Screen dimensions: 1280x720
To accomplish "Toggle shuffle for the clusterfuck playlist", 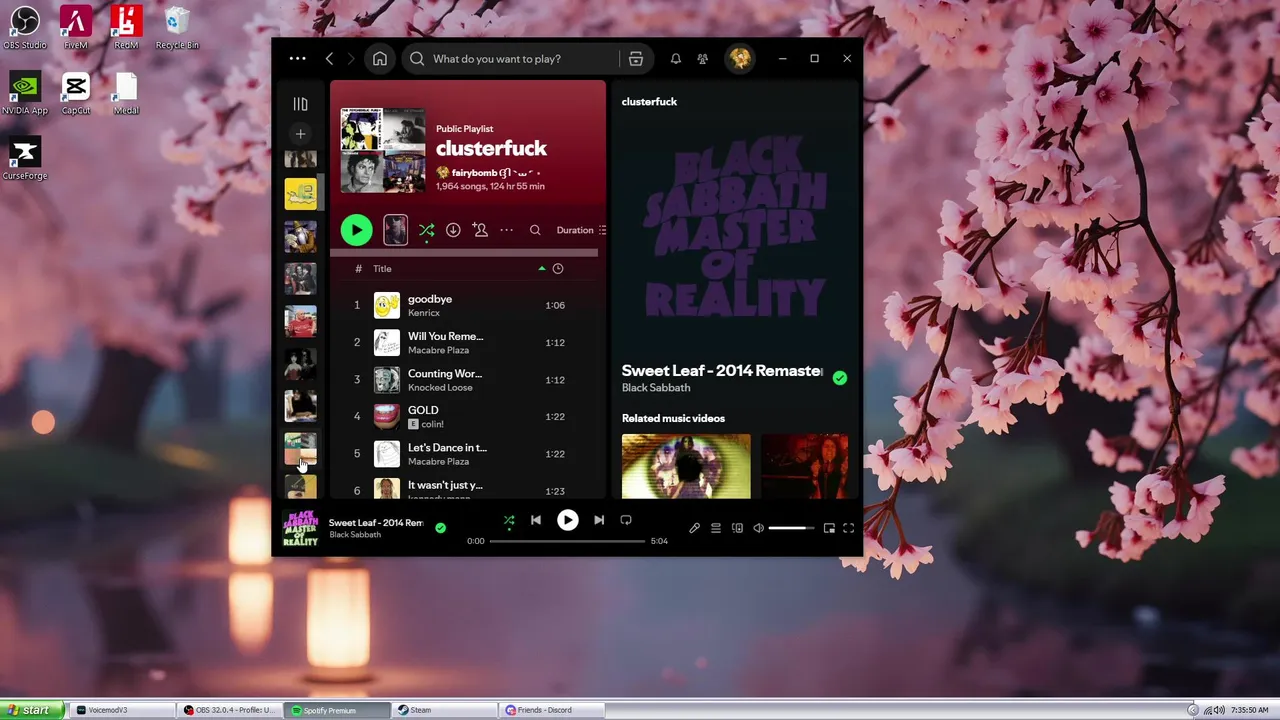I will pos(426,230).
